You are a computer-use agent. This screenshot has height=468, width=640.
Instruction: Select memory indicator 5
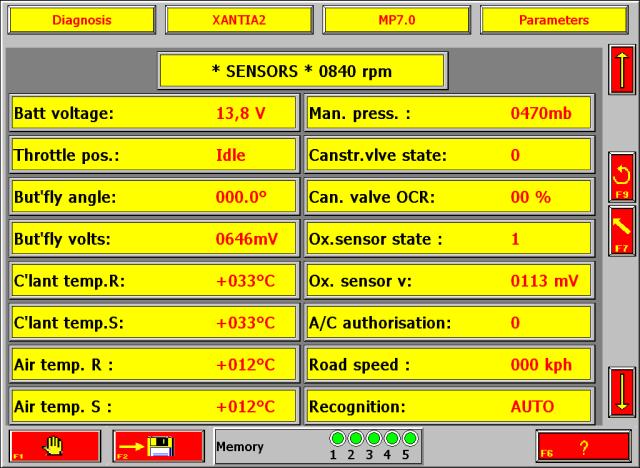click(410, 439)
